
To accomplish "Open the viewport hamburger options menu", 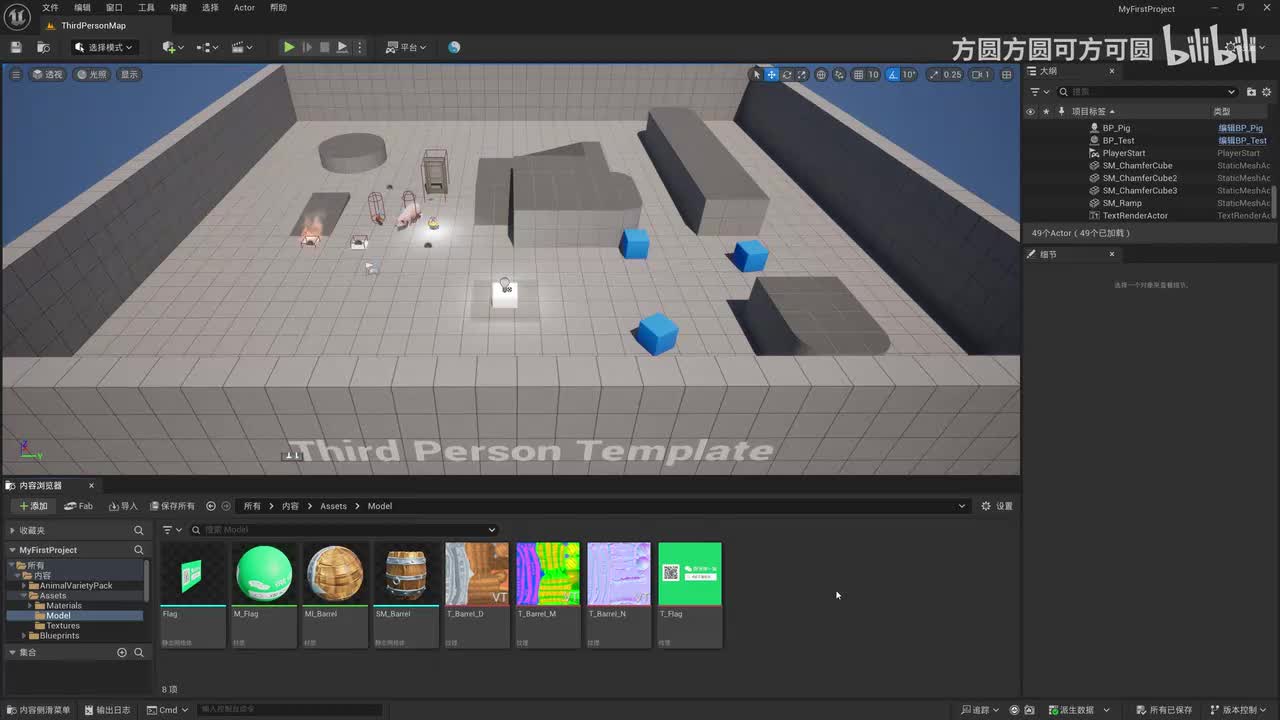I will 15,74.
